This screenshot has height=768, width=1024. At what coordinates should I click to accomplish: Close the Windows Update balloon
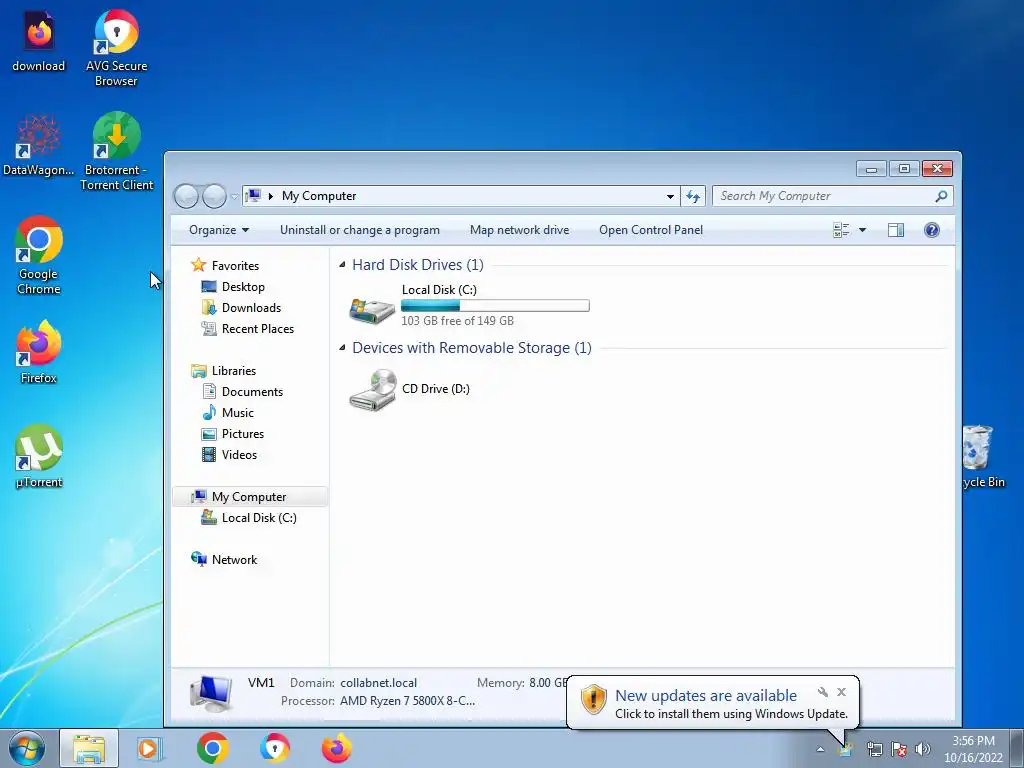click(842, 692)
